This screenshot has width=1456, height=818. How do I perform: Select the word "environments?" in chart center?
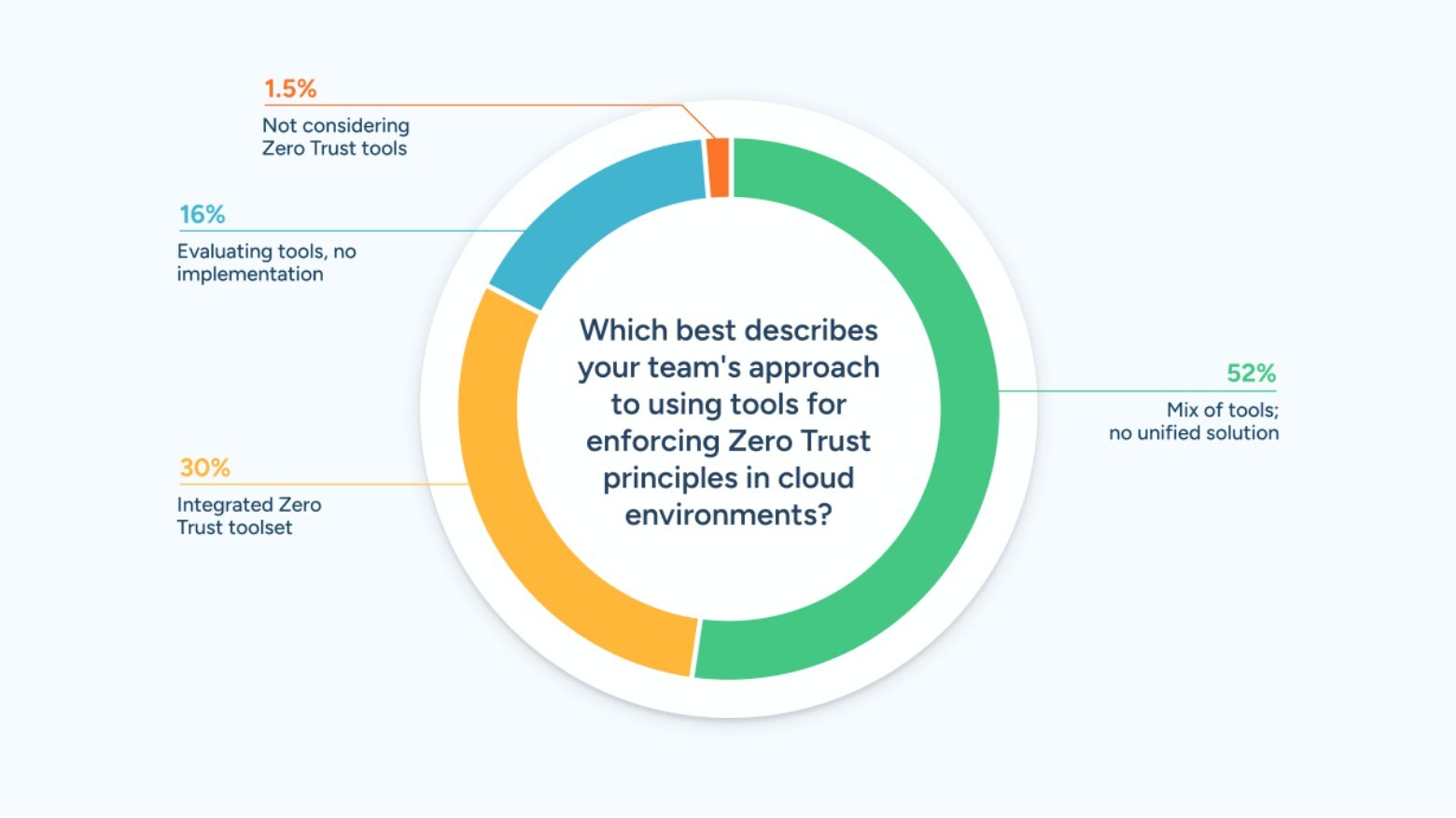[x=728, y=515]
